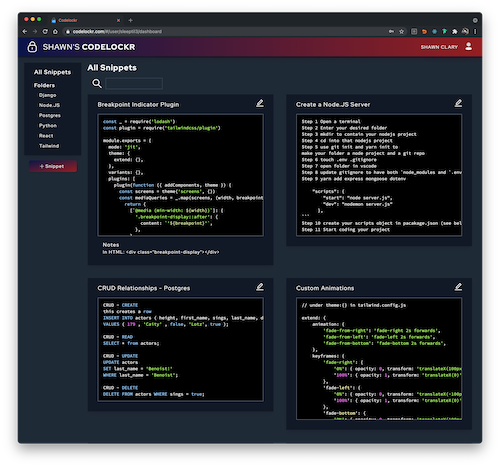Open the browser home page
The width and height of the screenshot is (500, 467).
55,31
